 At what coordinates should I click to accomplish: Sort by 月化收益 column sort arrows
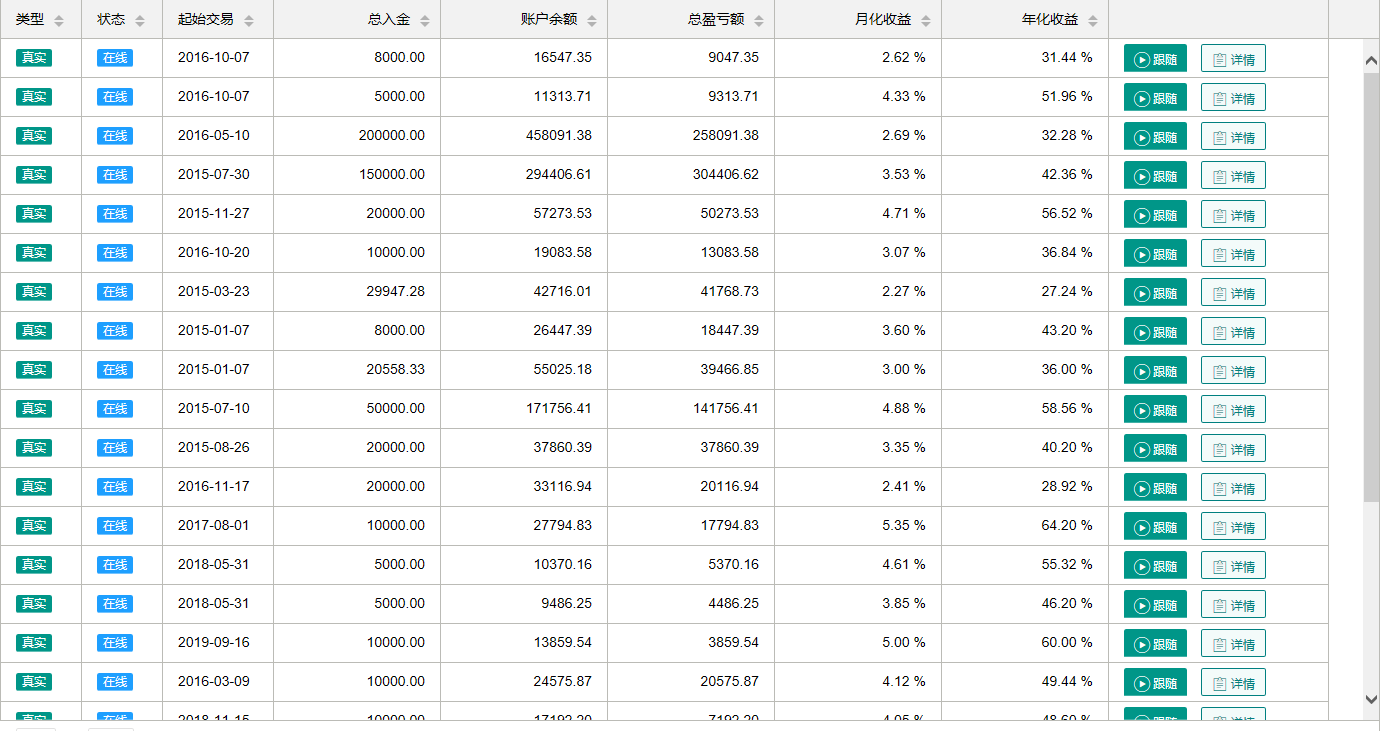point(926,21)
